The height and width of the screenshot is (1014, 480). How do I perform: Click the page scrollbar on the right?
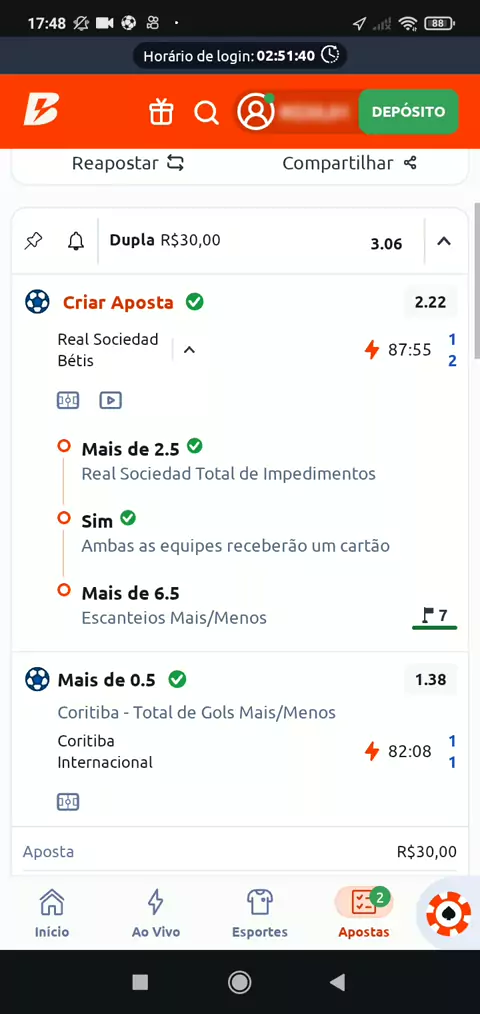point(477,280)
